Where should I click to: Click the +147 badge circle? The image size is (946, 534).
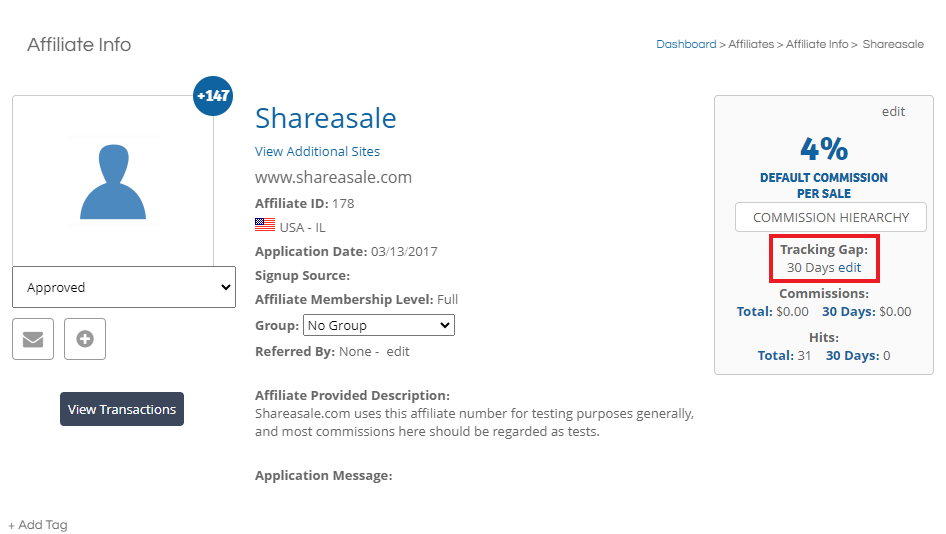tap(213, 96)
